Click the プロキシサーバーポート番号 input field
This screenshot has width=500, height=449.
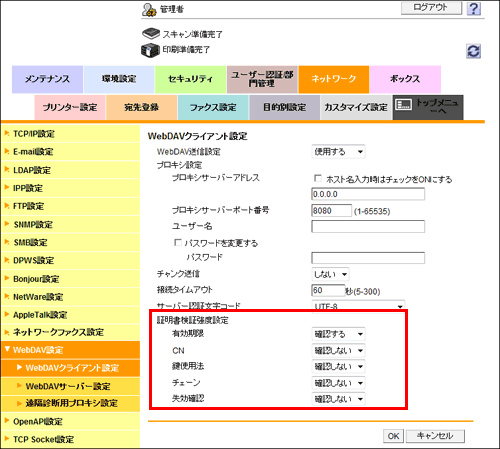pos(331,211)
